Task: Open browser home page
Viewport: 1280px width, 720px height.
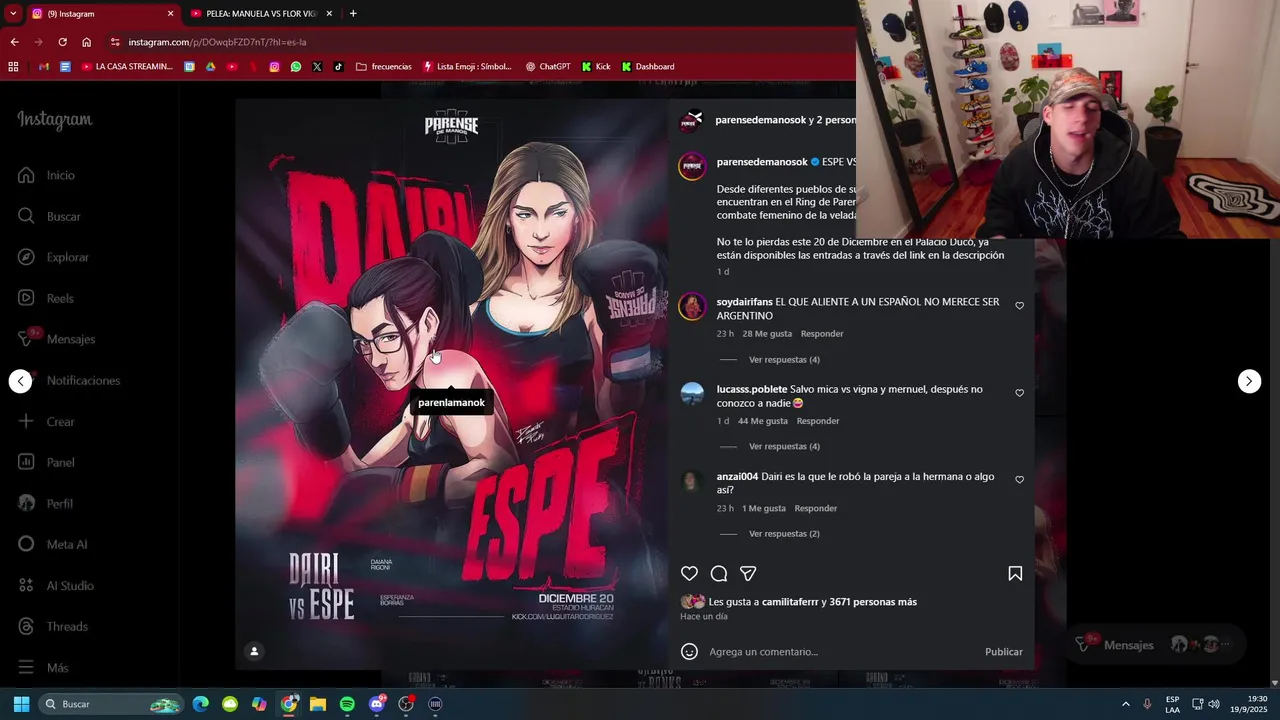Action: (x=87, y=42)
